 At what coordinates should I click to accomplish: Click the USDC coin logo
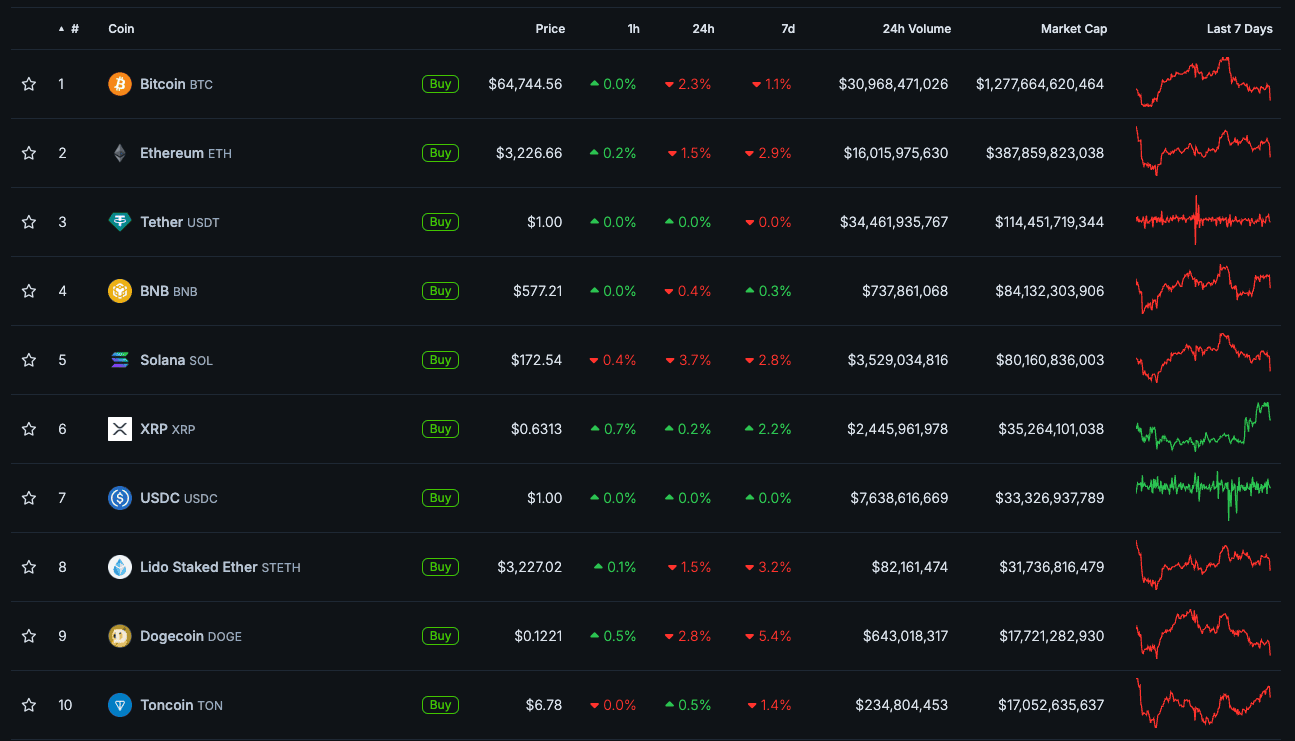tap(120, 498)
